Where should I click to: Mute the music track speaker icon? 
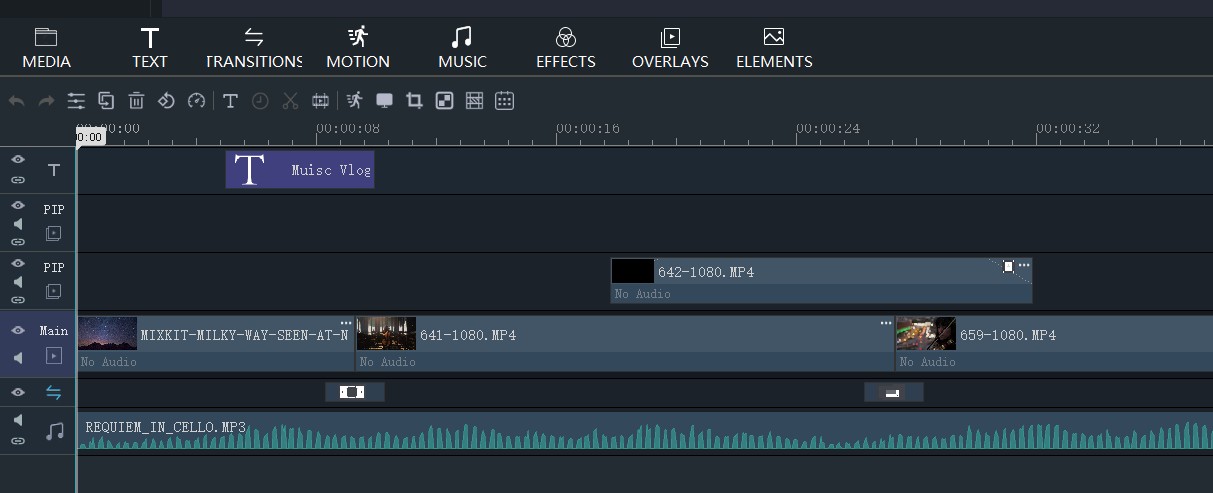[x=18, y=421]
